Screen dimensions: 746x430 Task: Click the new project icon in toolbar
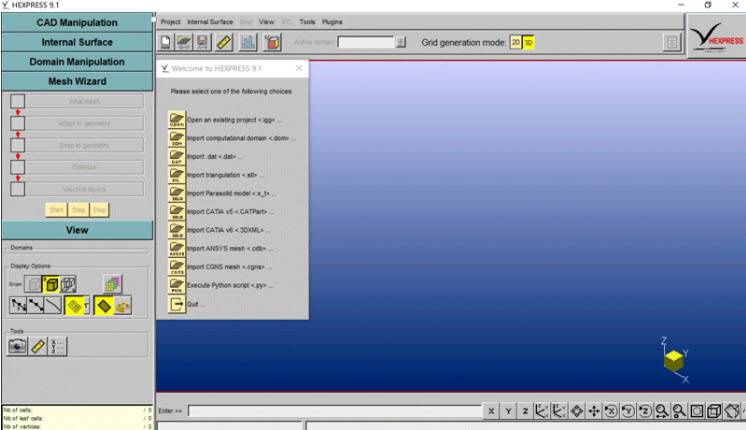coord(166,42)
